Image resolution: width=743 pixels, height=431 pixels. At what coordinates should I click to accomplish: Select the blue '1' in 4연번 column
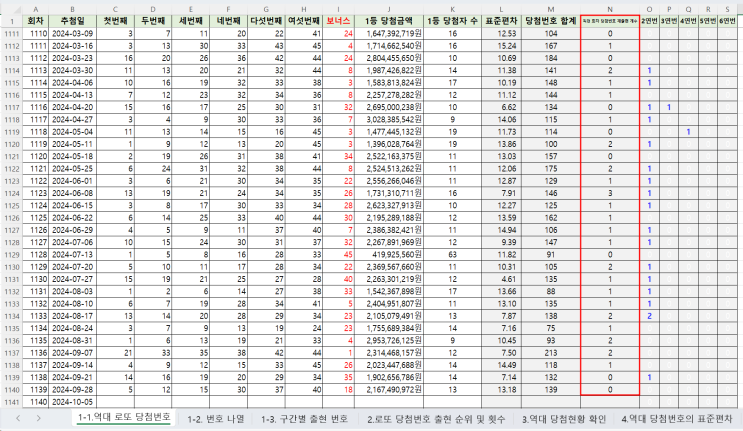[x=688, y=132]
